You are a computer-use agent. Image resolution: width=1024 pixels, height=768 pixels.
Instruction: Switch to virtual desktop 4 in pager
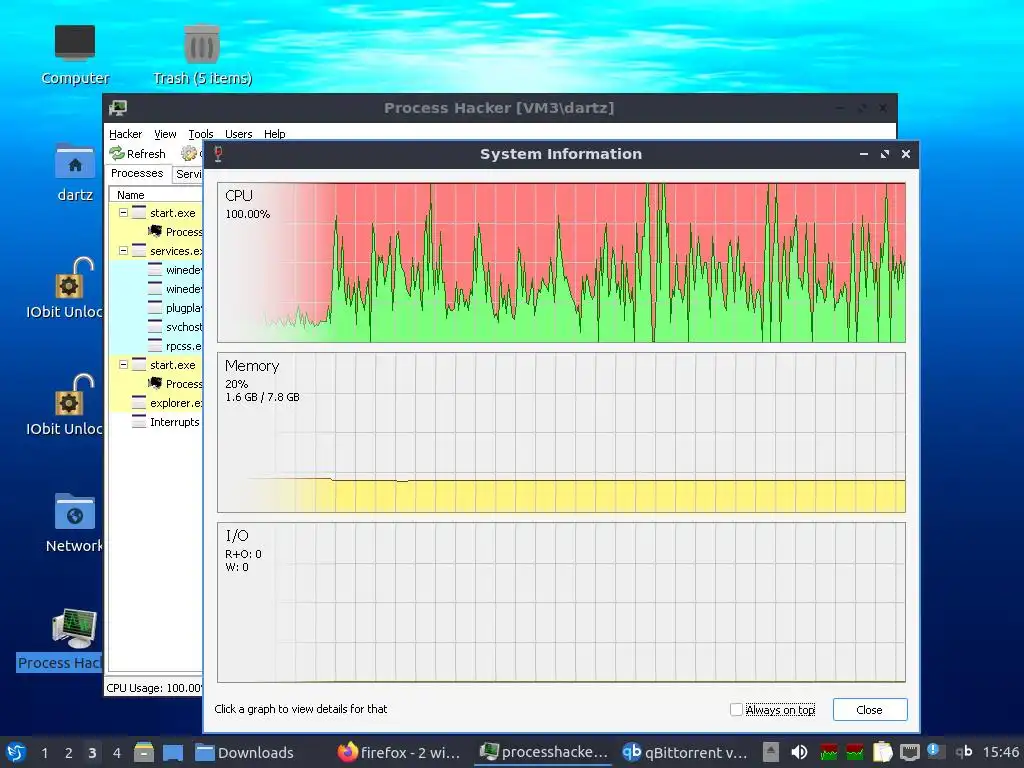(117, 752)
